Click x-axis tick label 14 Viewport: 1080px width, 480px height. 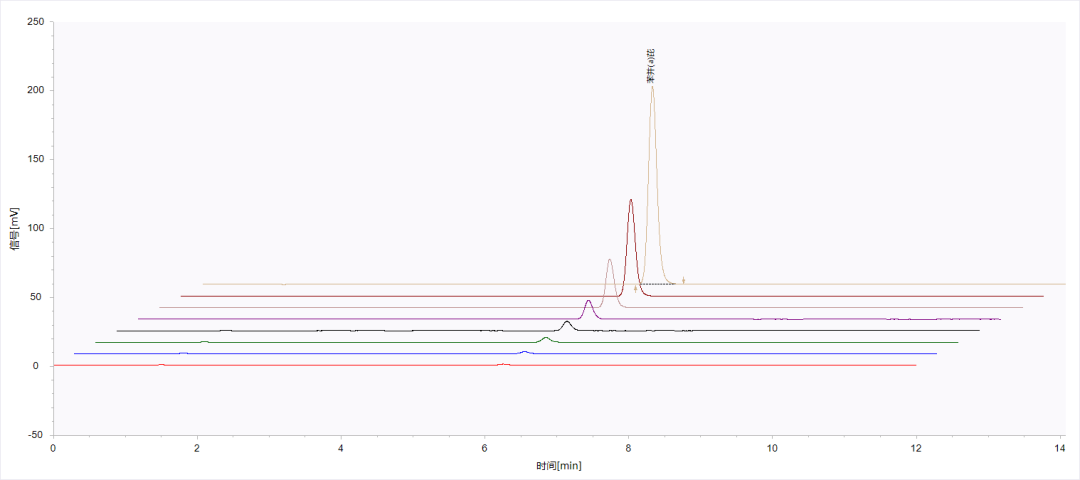point(1060,446)
